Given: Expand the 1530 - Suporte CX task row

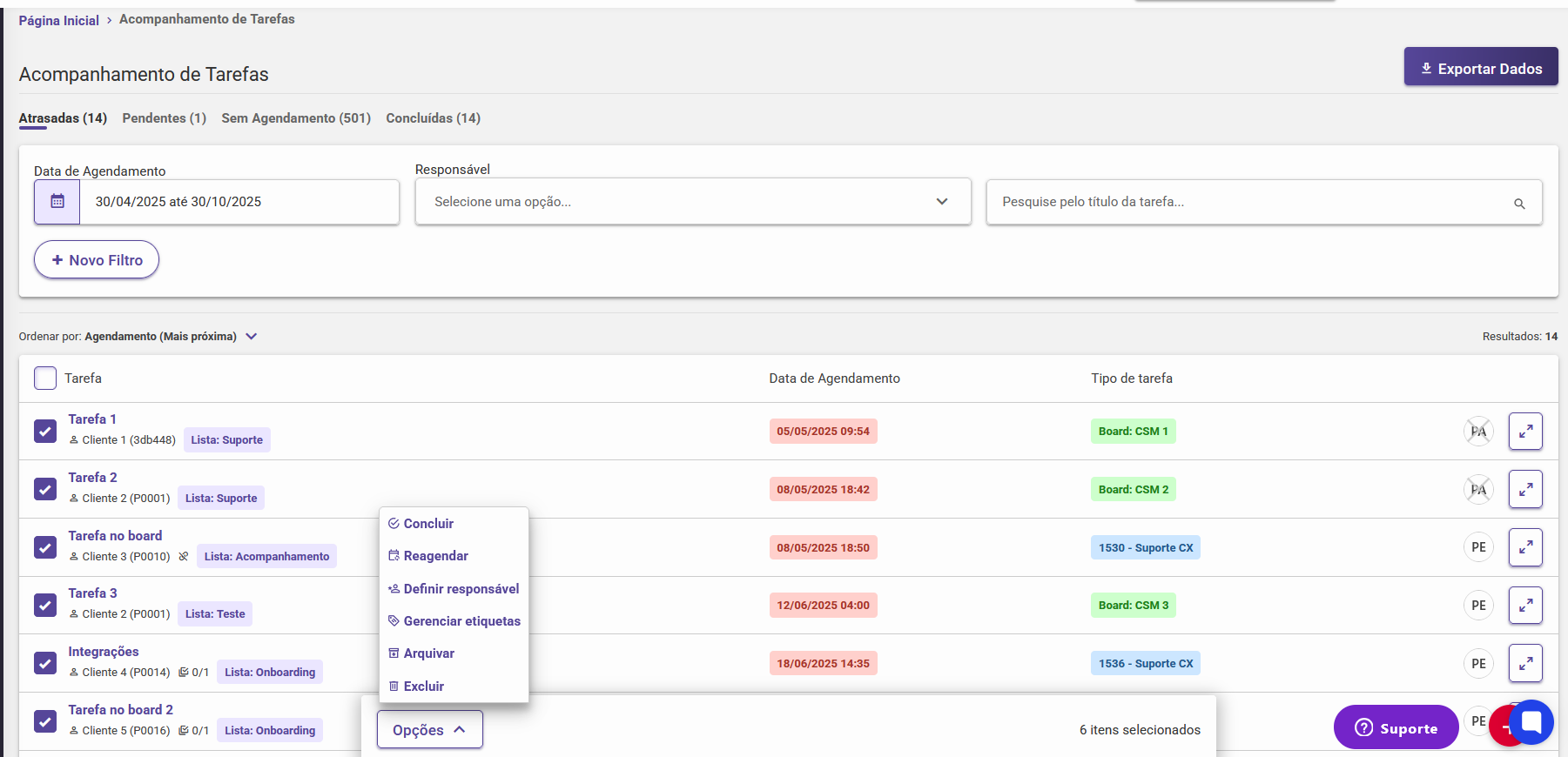Looking at the screenshot, I should [x=1524, y=547].
